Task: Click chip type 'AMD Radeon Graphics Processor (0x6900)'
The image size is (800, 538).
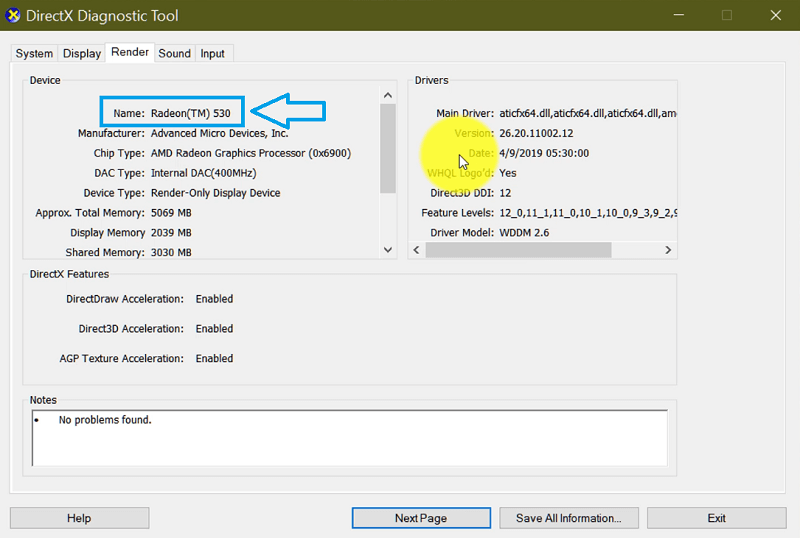Action: coord(251,153)
